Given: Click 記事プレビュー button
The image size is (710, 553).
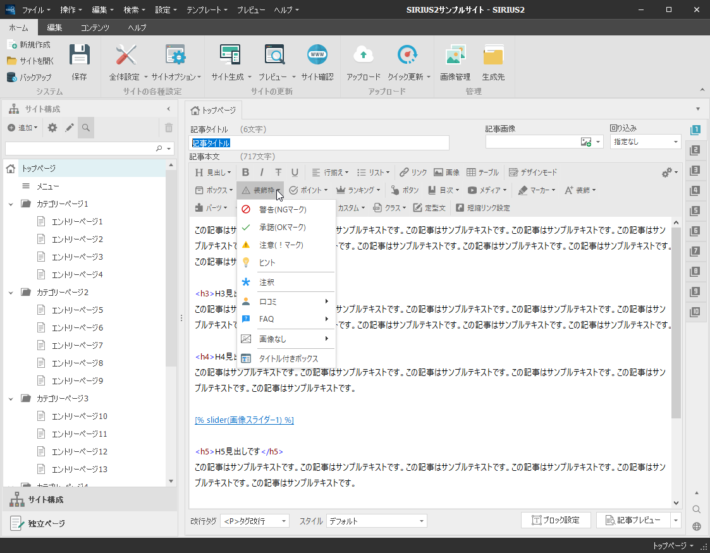Looking at the screenshot, I should (x=633, y=520).
